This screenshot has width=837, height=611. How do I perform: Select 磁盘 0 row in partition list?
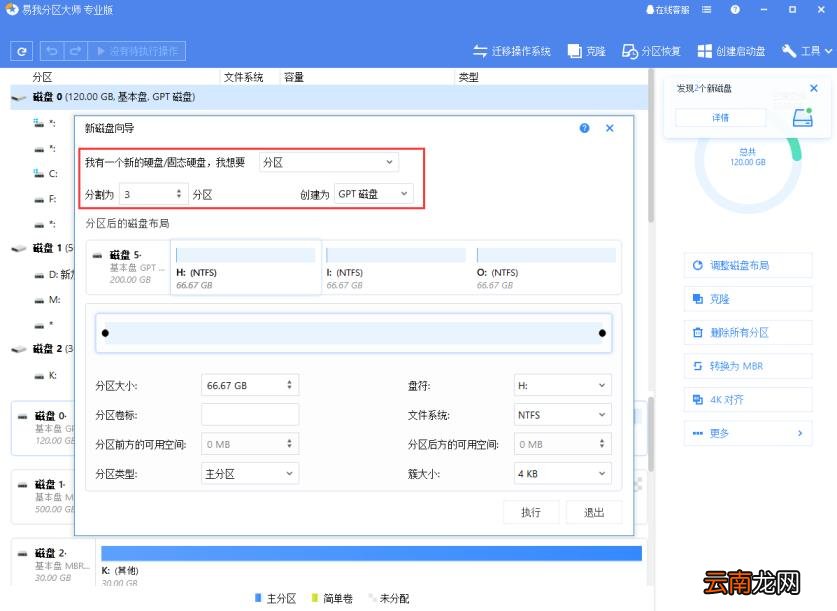click(329, 97)
